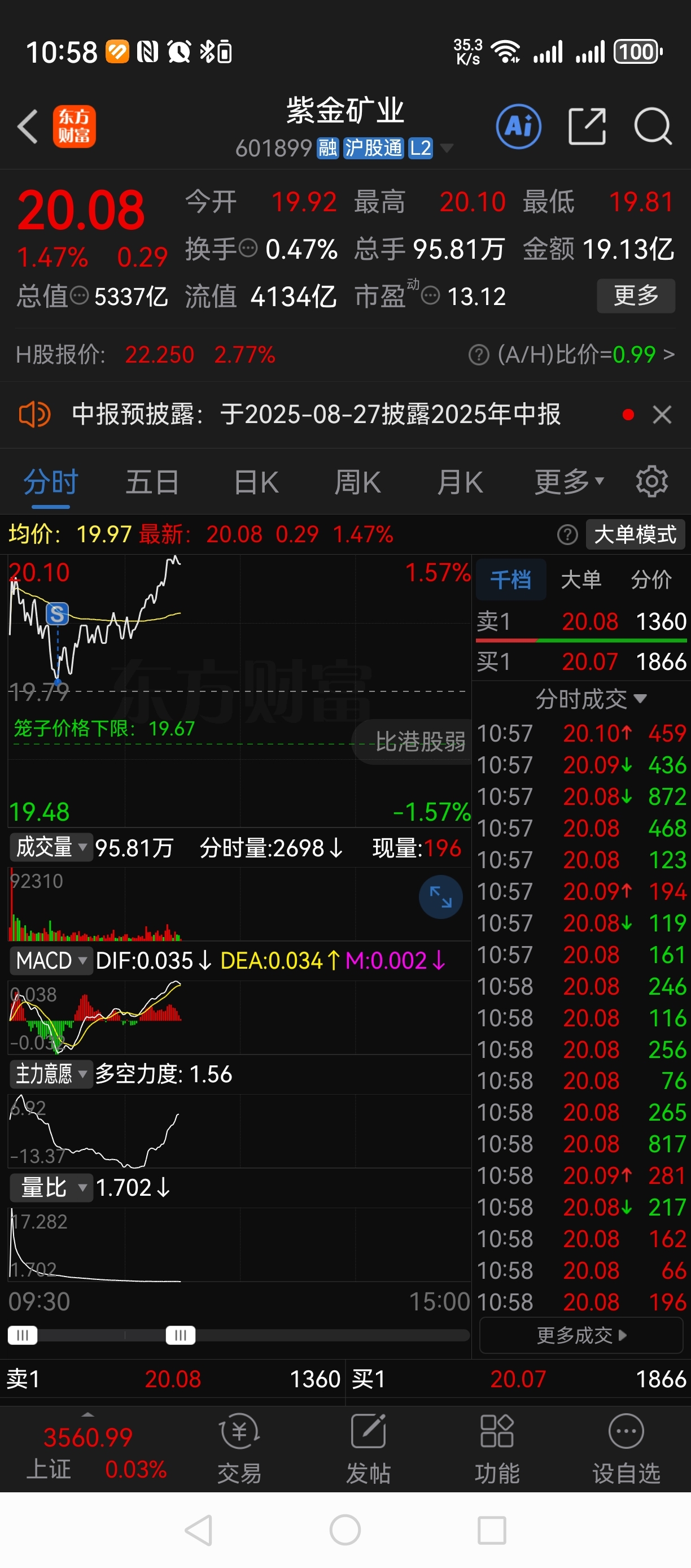Image resolution: width=691 pixels, height=1568 pixels.
Task: Switch to 月K chart tab
Action: click(460, 482)
